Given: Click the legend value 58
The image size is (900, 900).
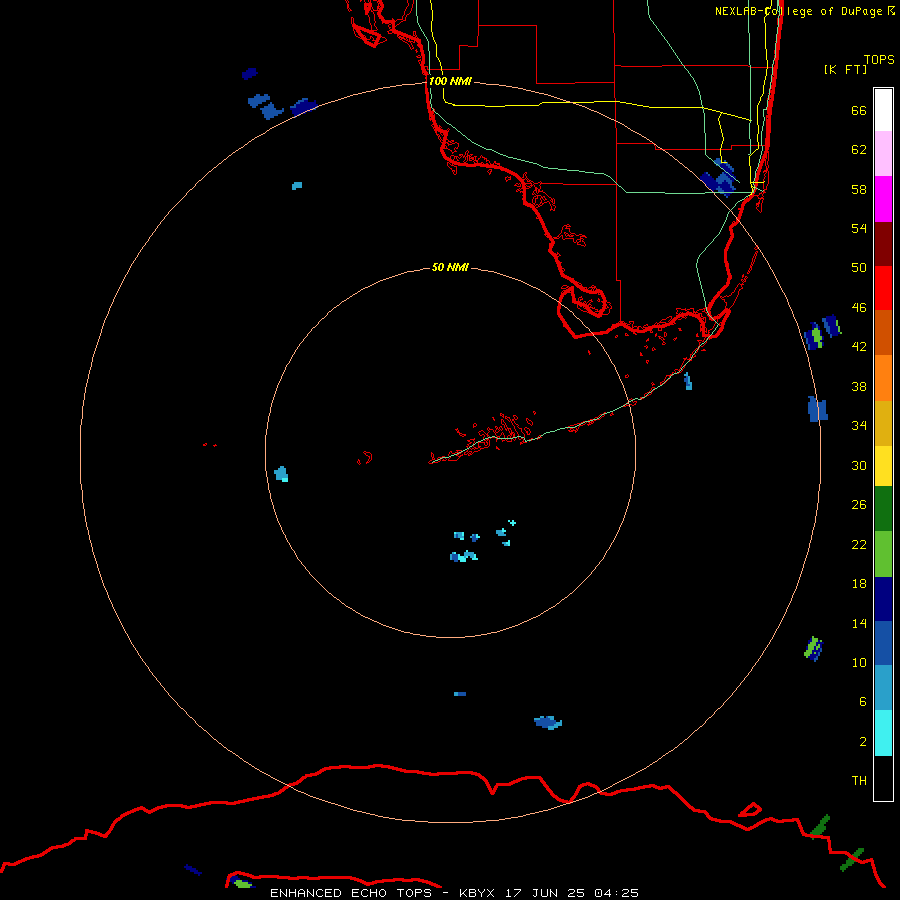Looking at the screenshot, I should (859, 189).
